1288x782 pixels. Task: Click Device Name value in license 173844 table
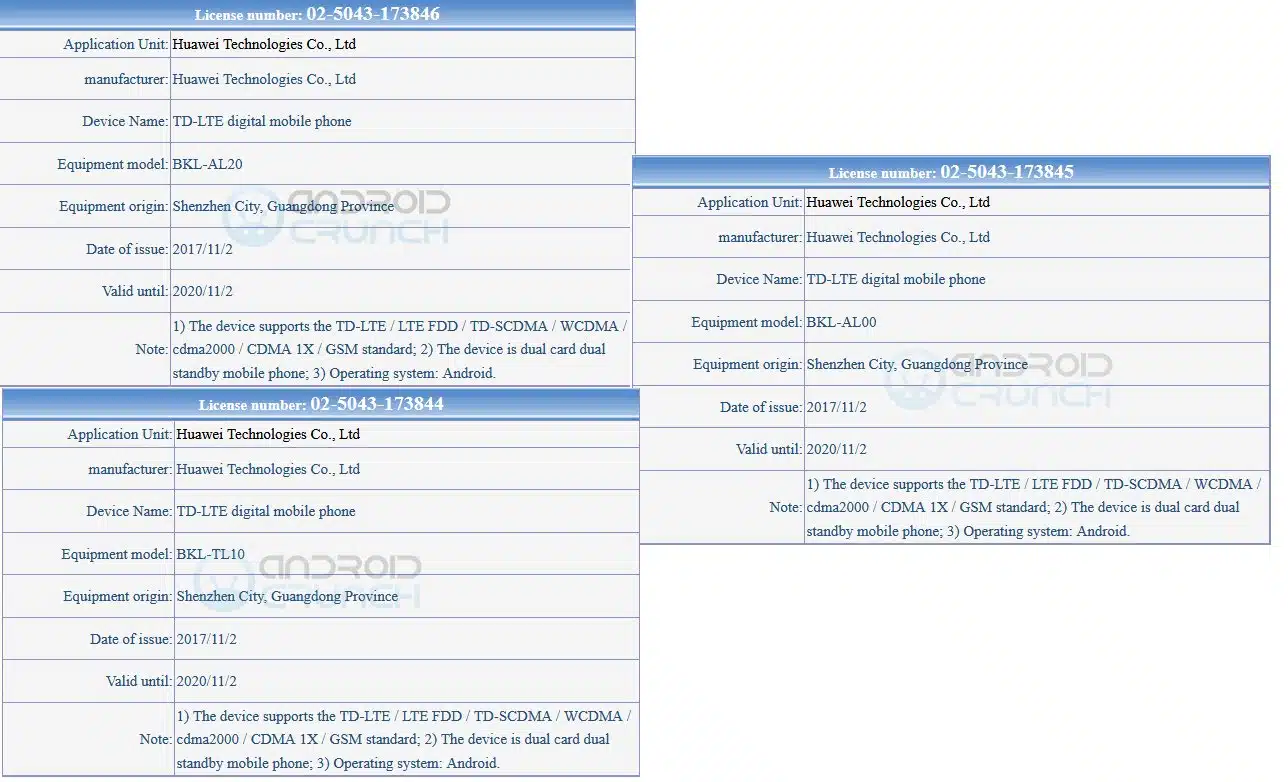tap(266, 511)
